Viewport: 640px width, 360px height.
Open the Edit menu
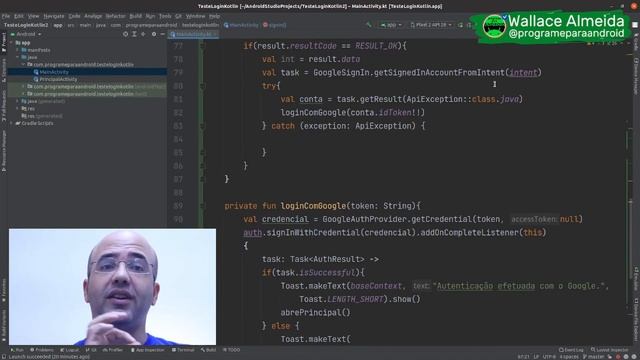pyautogui.click(x=19, y=16)
